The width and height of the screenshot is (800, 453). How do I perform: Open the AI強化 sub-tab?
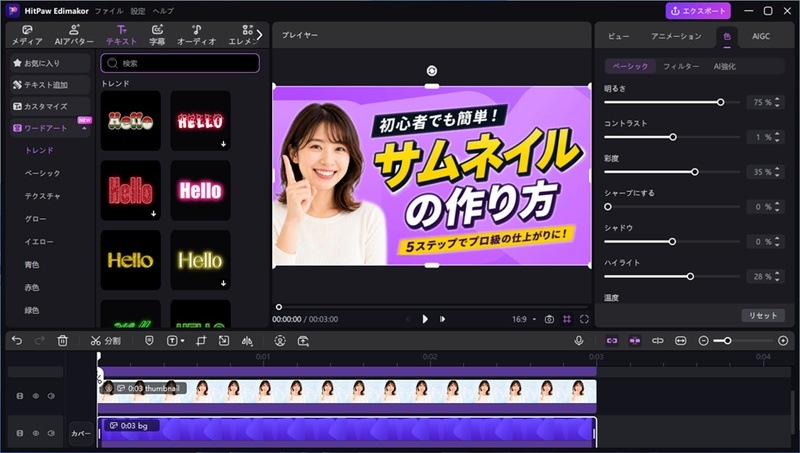(x=724, y=66)
